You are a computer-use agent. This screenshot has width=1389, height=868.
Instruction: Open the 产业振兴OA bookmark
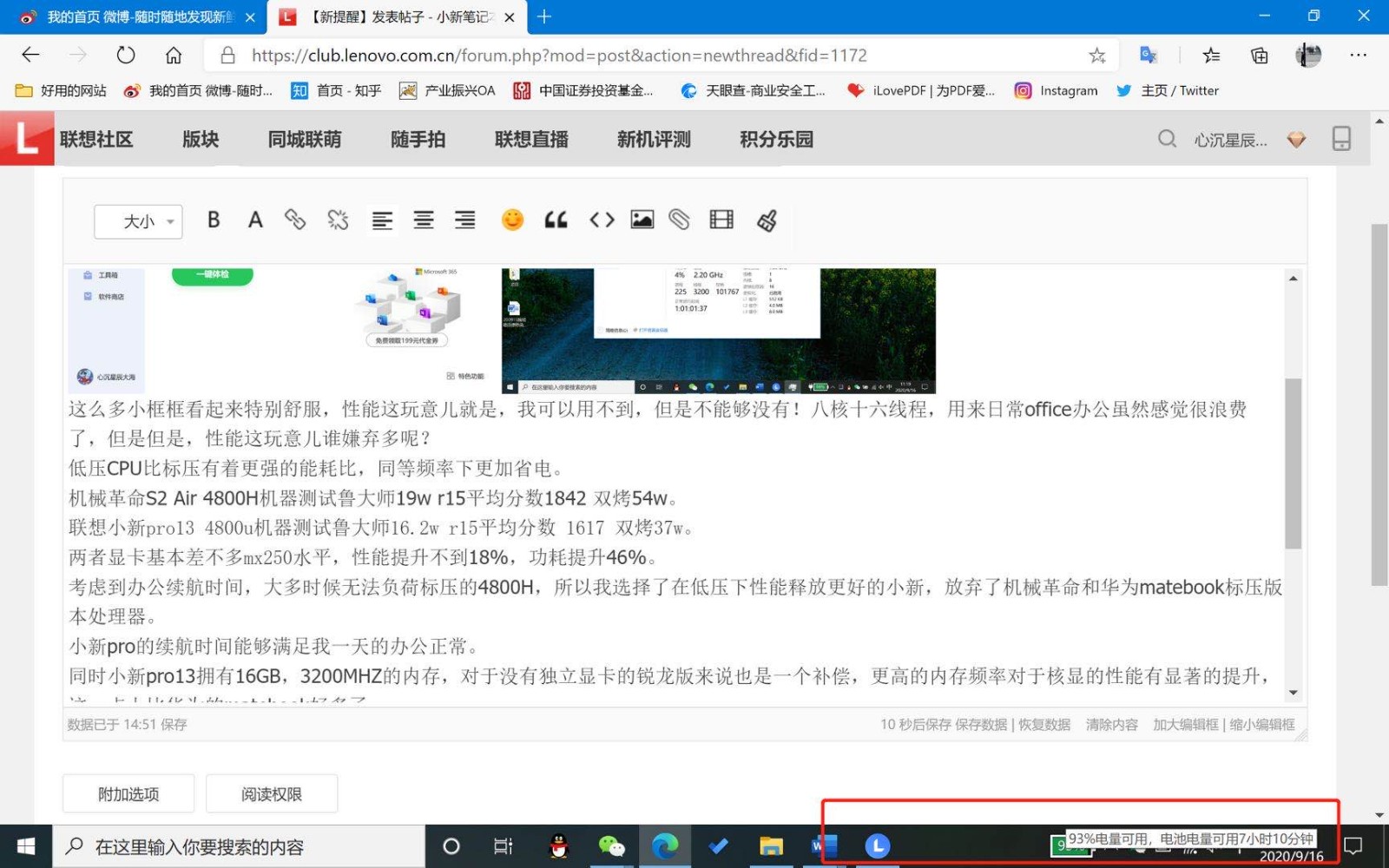pyautogui.click(x=447, y=90)
